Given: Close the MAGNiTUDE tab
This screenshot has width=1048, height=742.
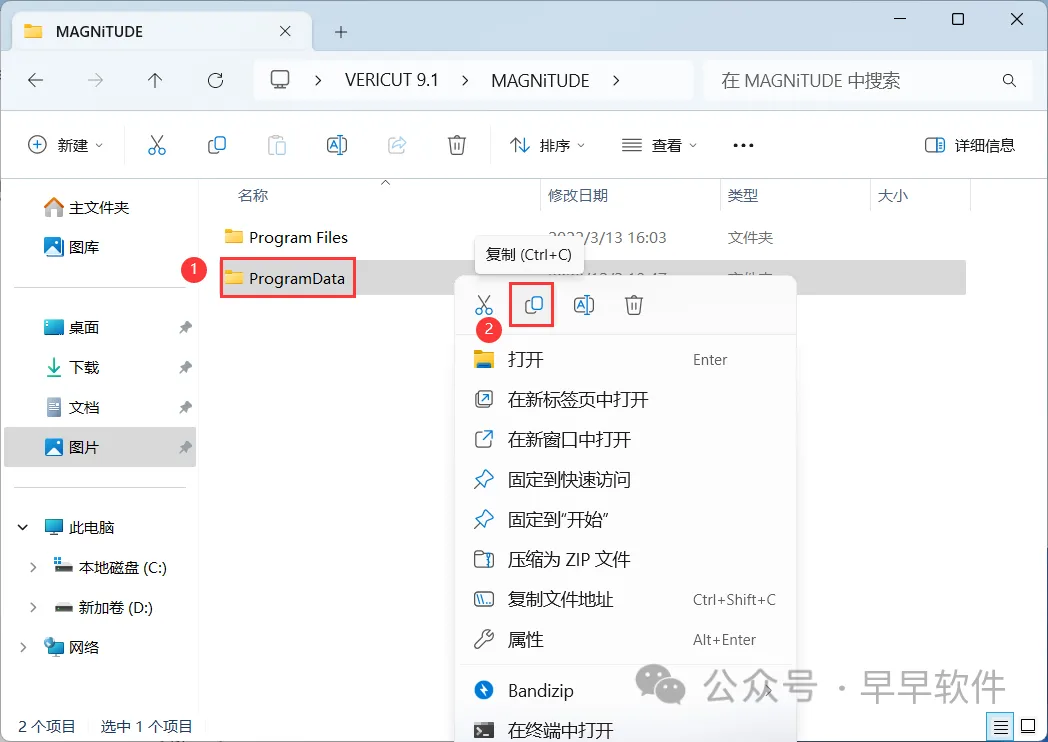Looking at the screenshot, I should coord(285,31).
